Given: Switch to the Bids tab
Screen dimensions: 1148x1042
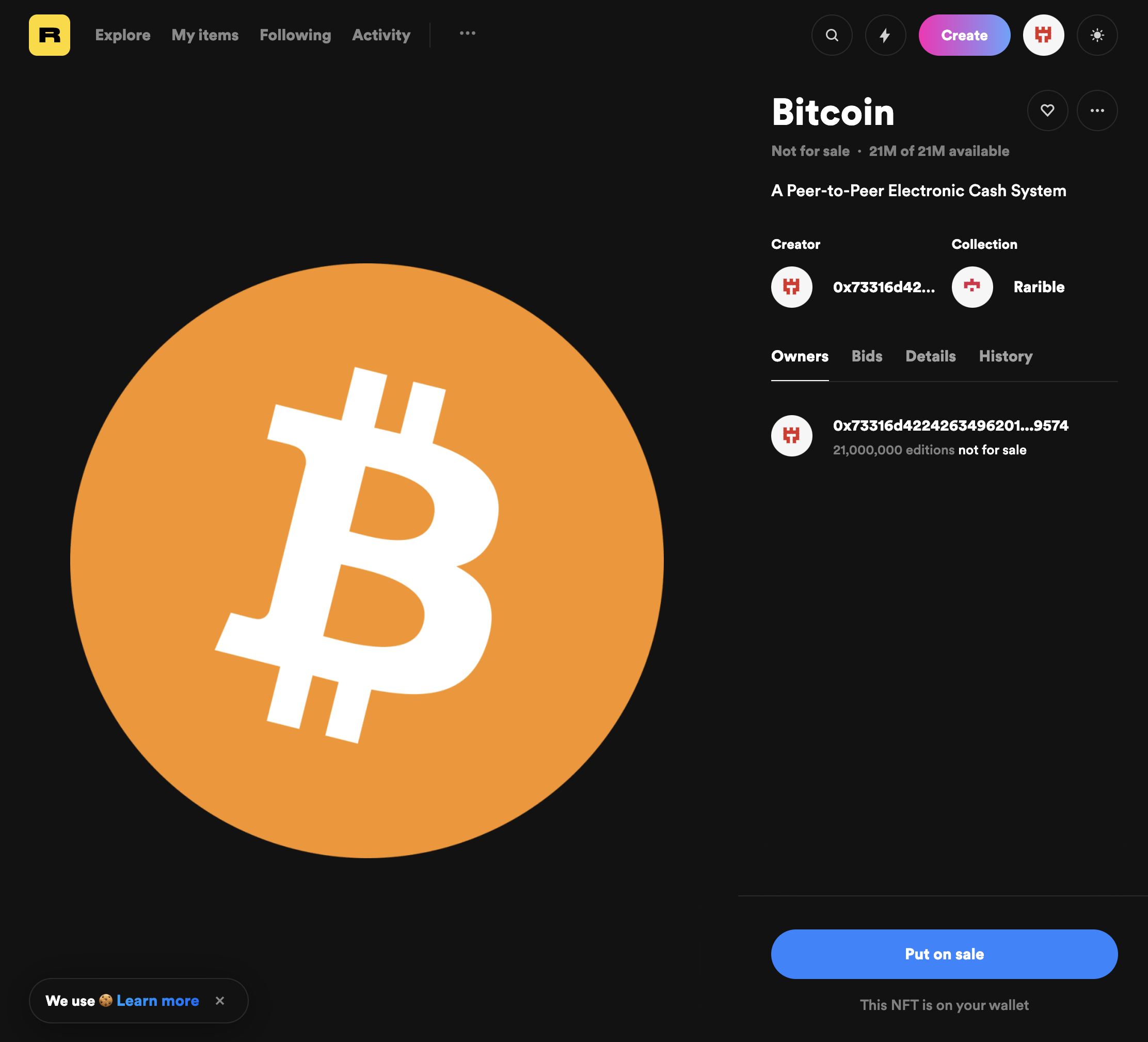Looking at the screenshot, I should (x=867, y=356).
